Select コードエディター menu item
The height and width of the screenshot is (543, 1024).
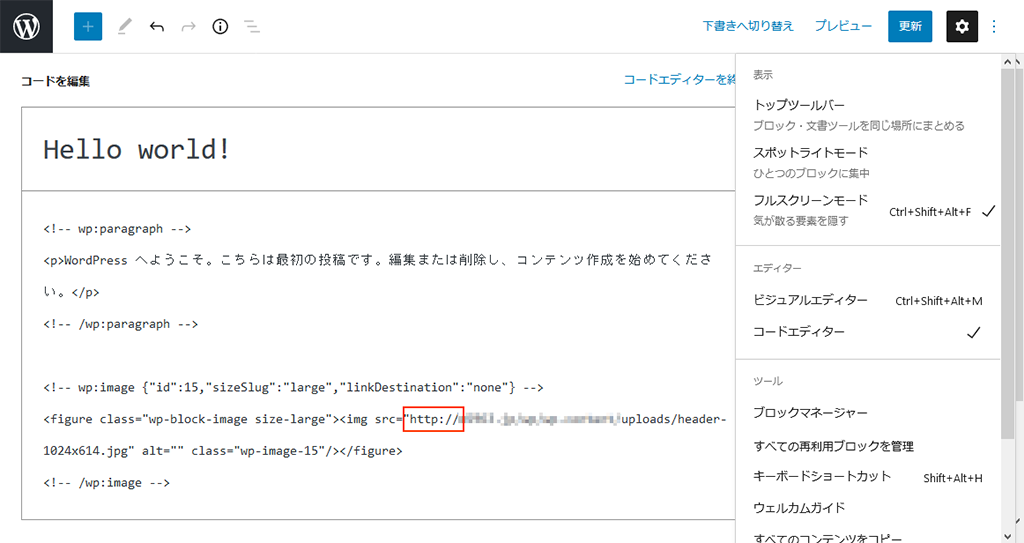(868, 332)
